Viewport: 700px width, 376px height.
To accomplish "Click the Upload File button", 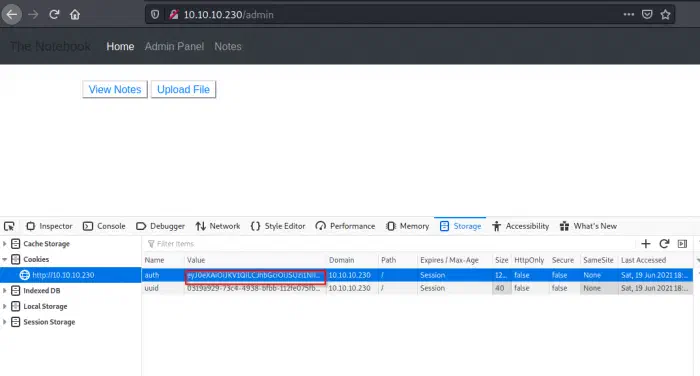I will click(x=183, y=89).
